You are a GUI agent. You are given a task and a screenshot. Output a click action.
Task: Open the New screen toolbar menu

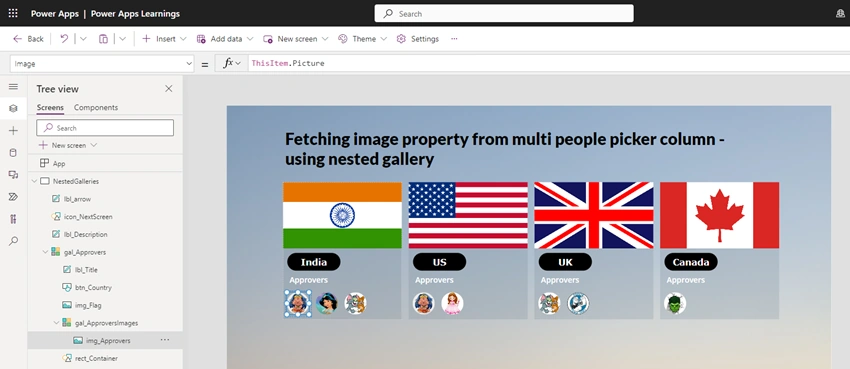pyautogui.click(x=295, y=39)
